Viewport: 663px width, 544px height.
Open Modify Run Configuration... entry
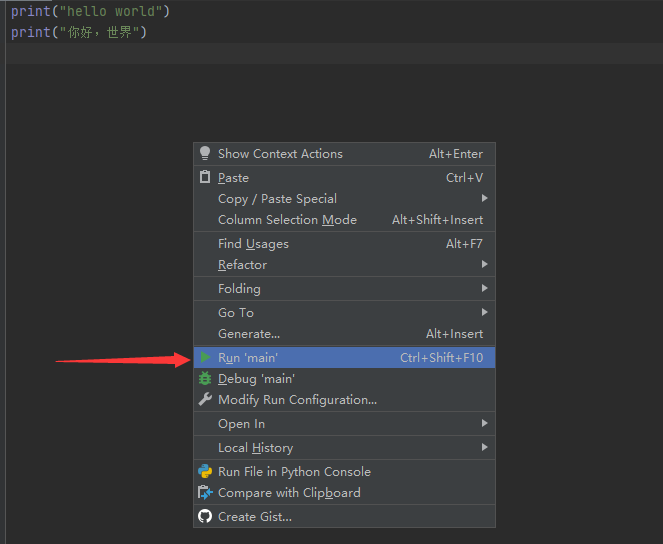tap(344, 400)
